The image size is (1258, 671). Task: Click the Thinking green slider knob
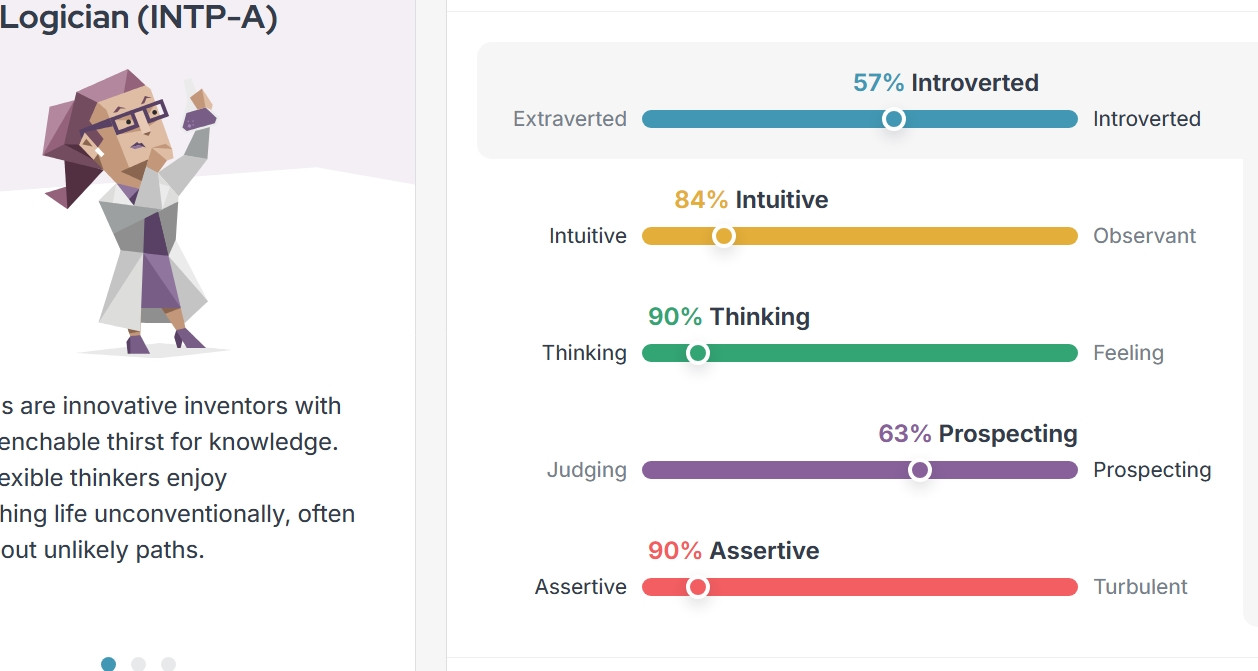(698, 353)
